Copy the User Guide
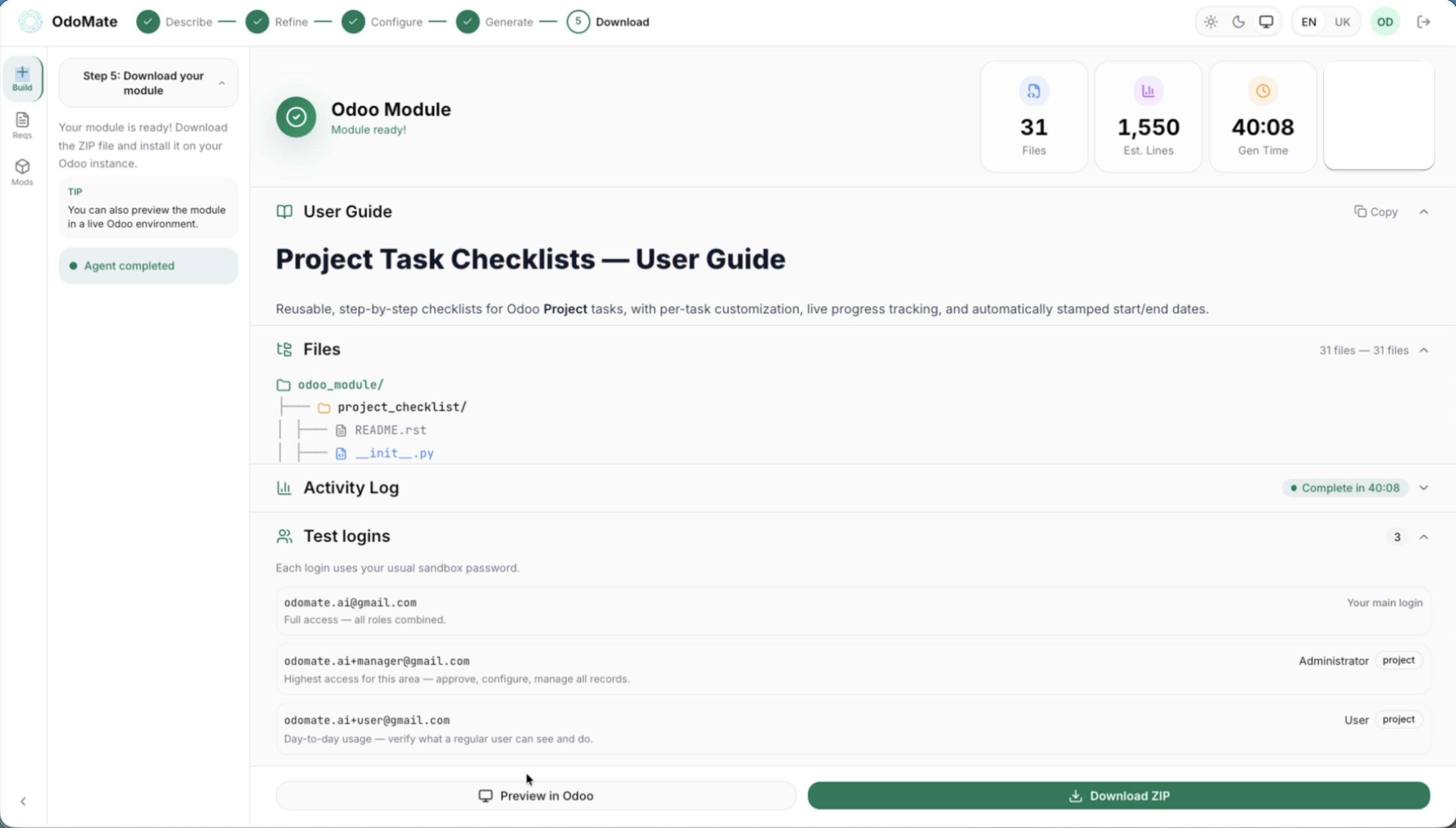This screenshot has height=828, width=1456. tap(1376, 211)
